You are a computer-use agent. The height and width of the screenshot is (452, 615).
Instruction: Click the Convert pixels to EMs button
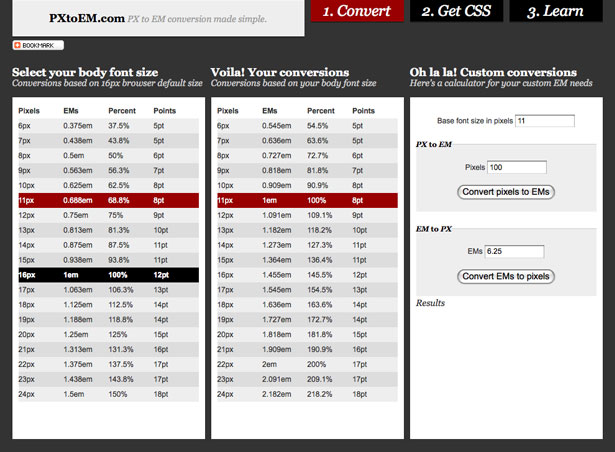point(506,192)
